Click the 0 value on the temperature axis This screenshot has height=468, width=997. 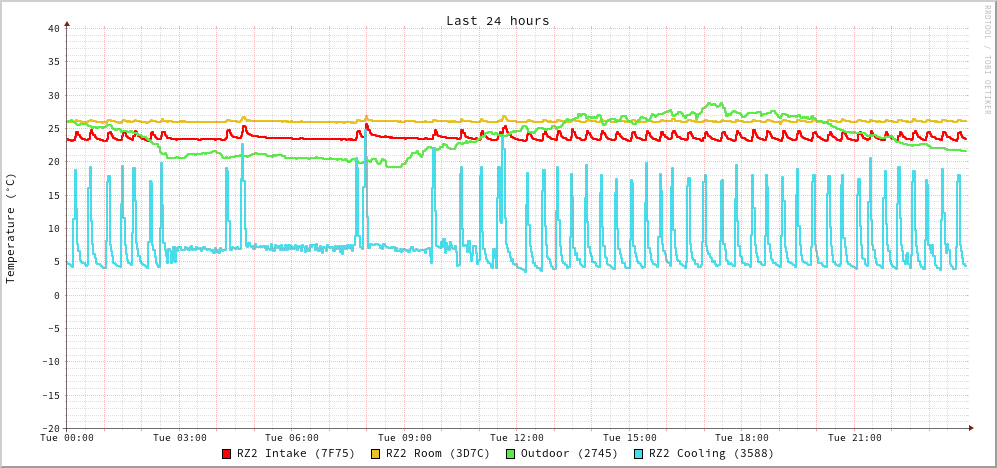[x=57, y=295]
